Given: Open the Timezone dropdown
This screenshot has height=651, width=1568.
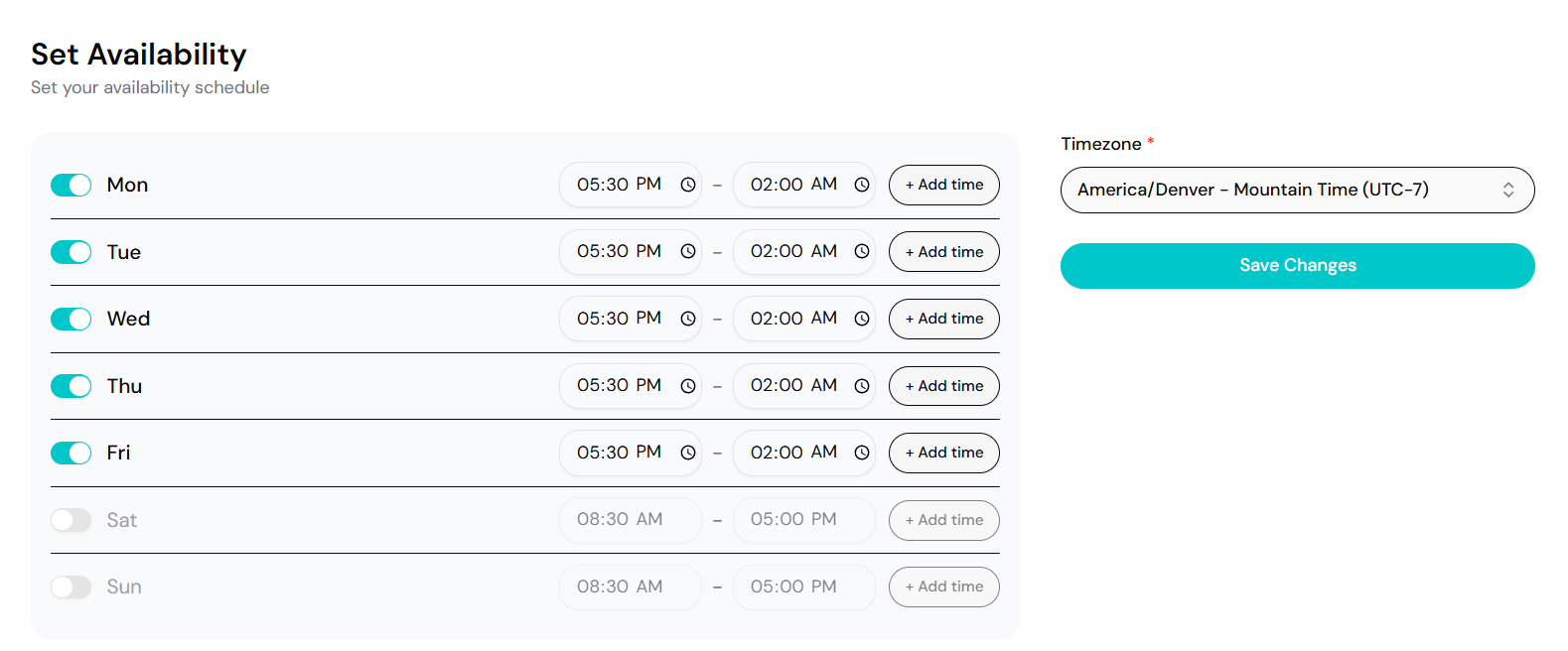Looking at the screenshot, I should (1297, 190).
